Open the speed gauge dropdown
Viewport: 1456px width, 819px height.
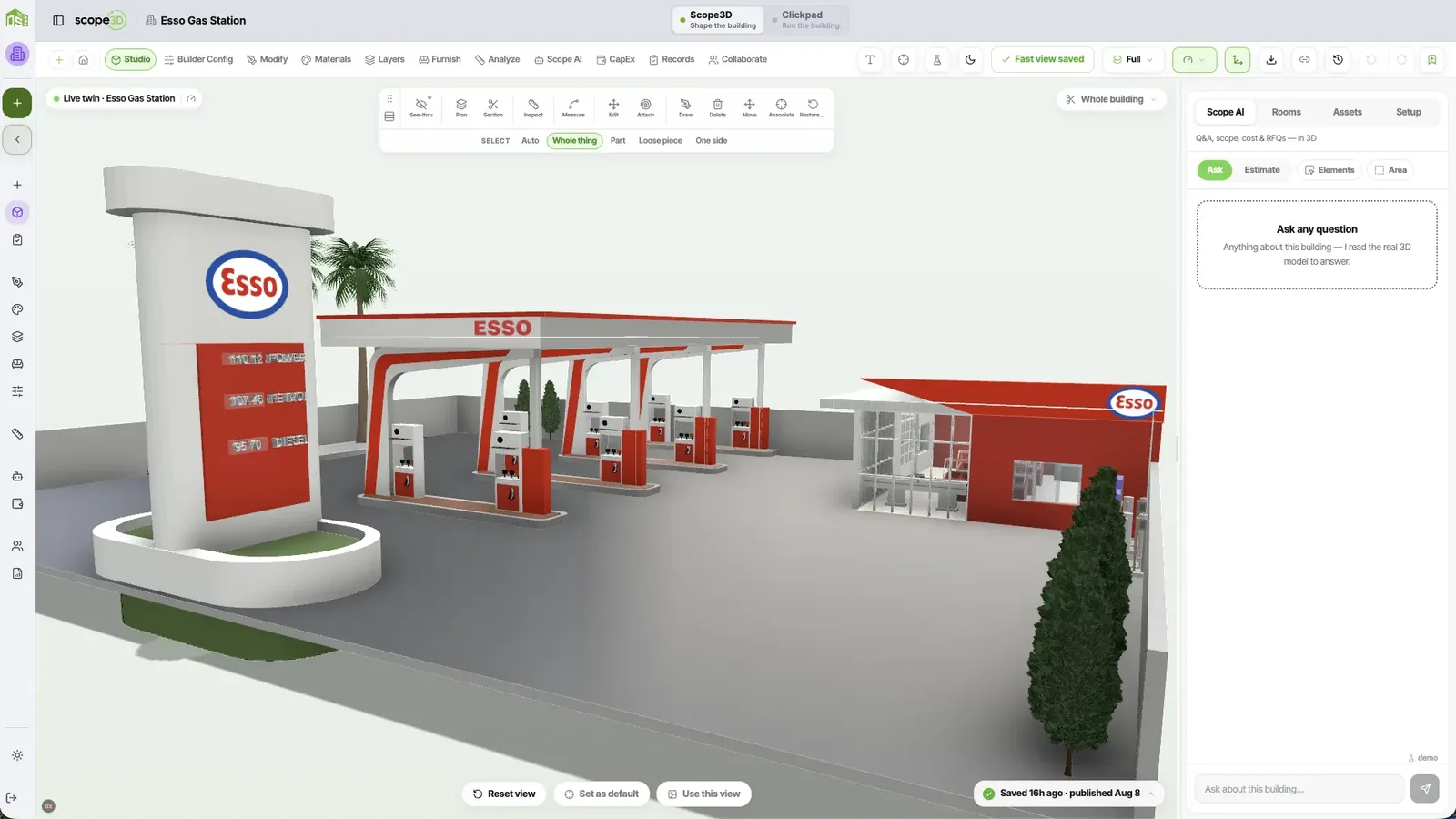[x=1194, y=59]
